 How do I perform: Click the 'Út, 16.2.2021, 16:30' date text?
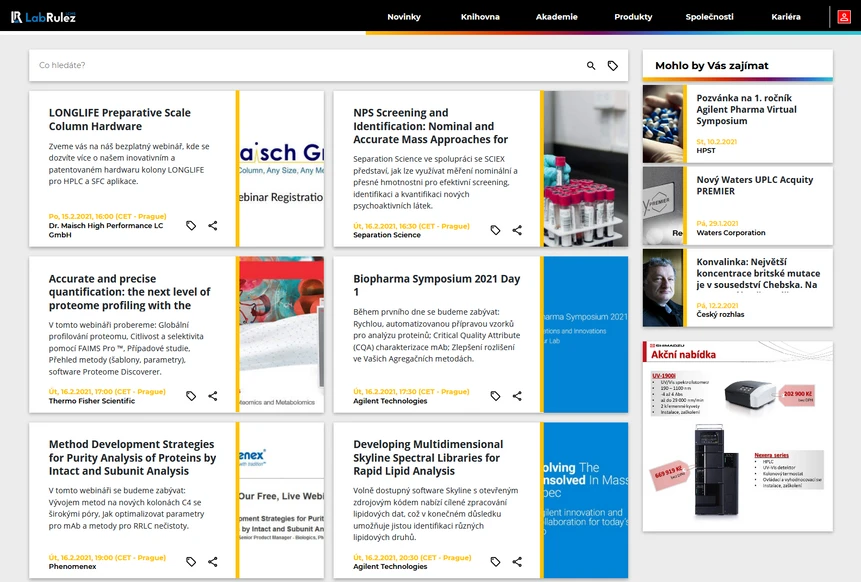[411, 226]
